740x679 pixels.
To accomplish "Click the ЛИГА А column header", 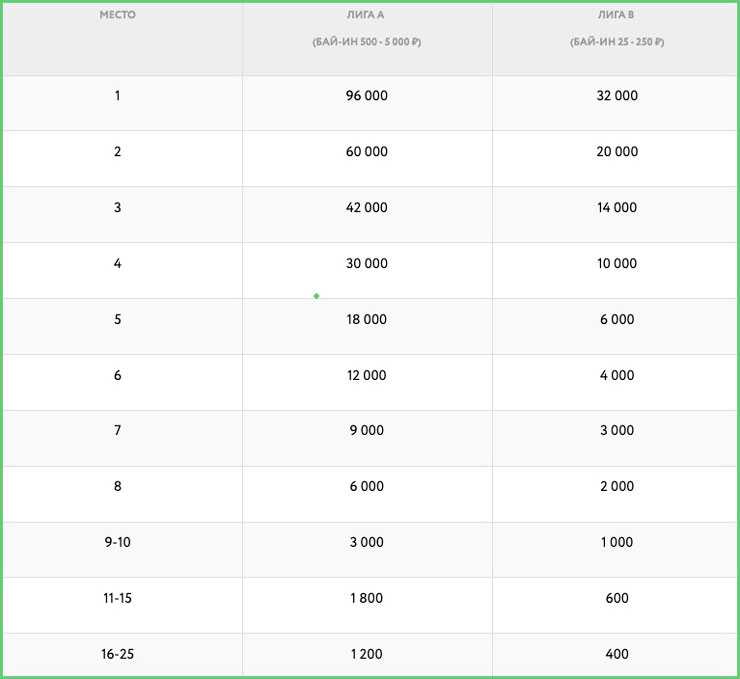I will click(x=366, y=16).
